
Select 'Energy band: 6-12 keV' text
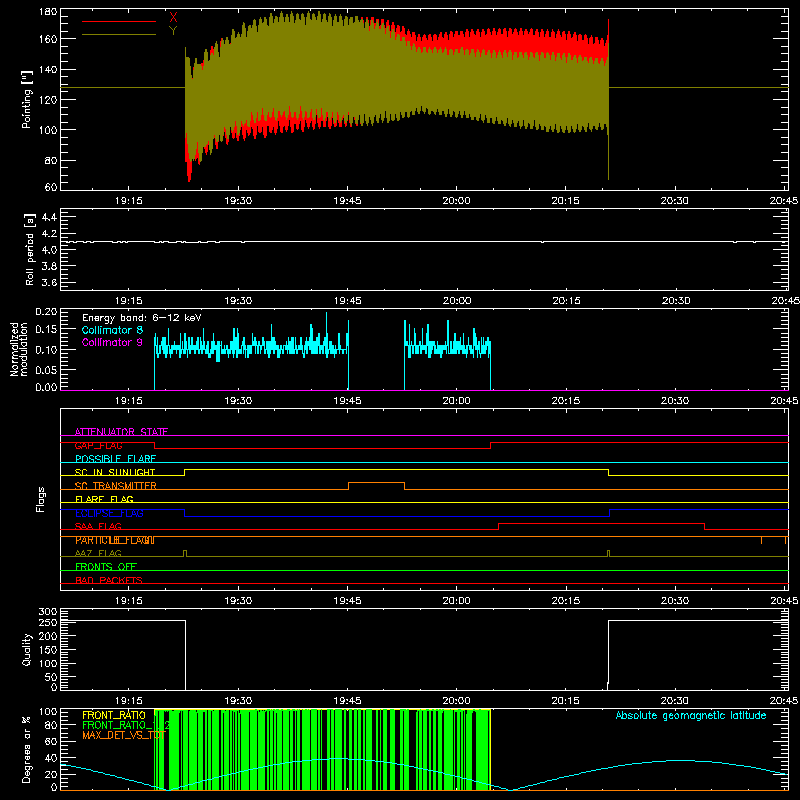[x=142, y=318]
